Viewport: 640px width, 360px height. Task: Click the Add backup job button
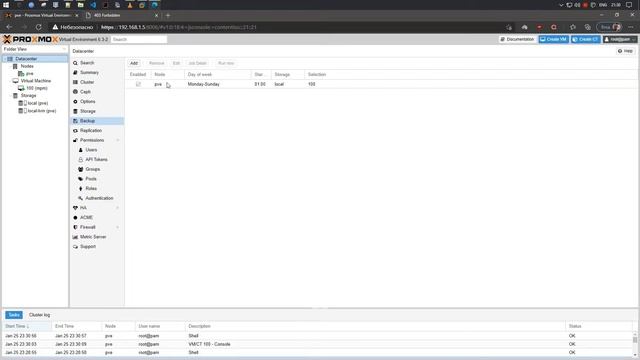tap(134, 63)
